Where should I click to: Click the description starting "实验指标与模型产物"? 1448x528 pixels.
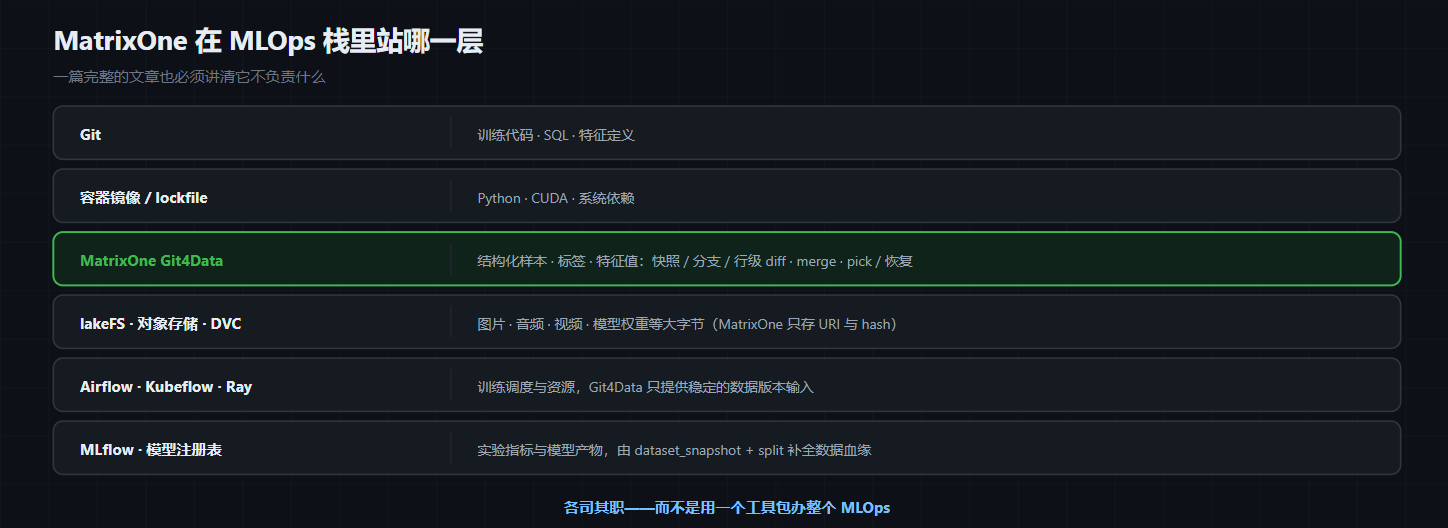675,450
